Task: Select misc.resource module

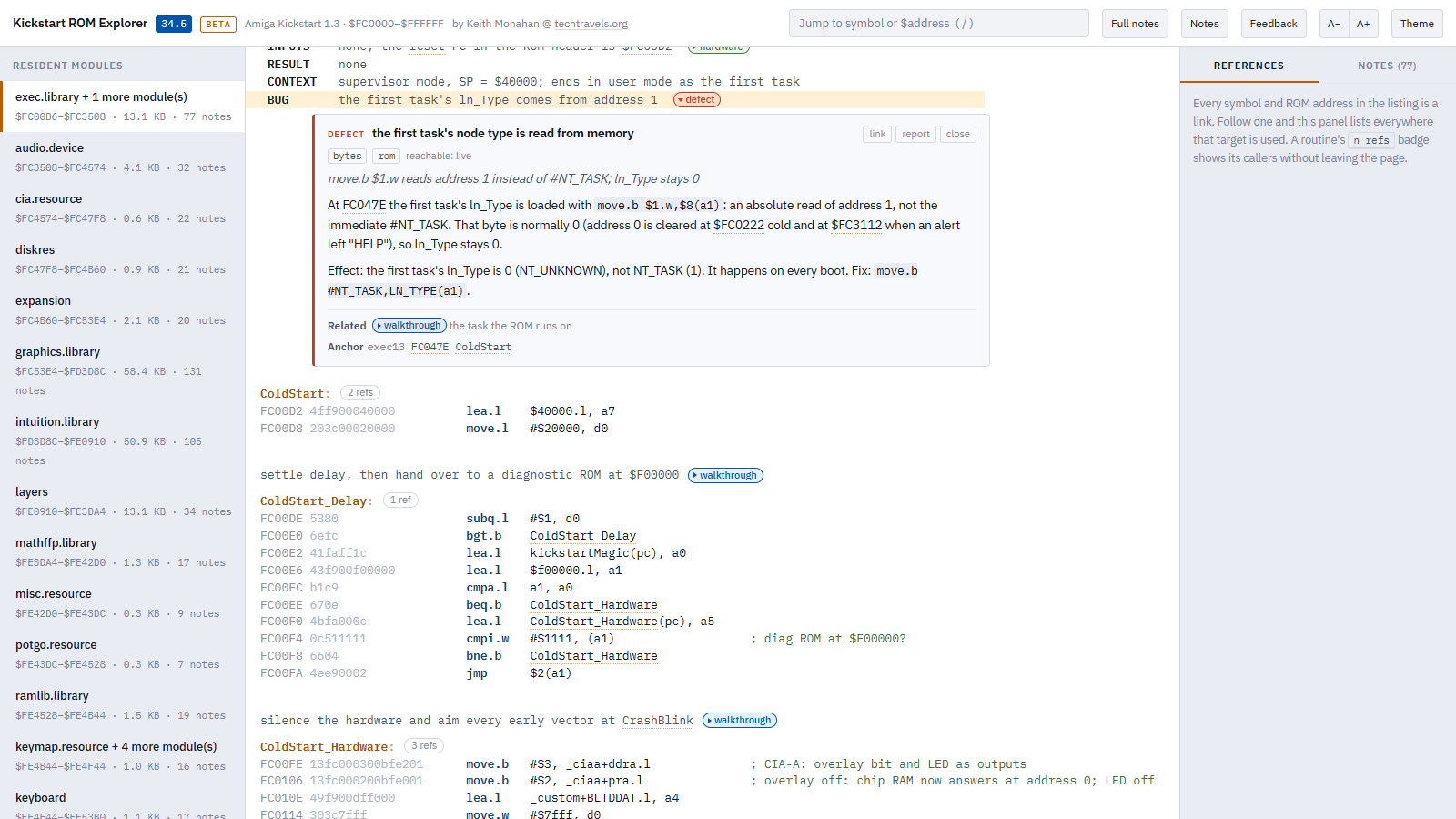Action: point(123,603)
